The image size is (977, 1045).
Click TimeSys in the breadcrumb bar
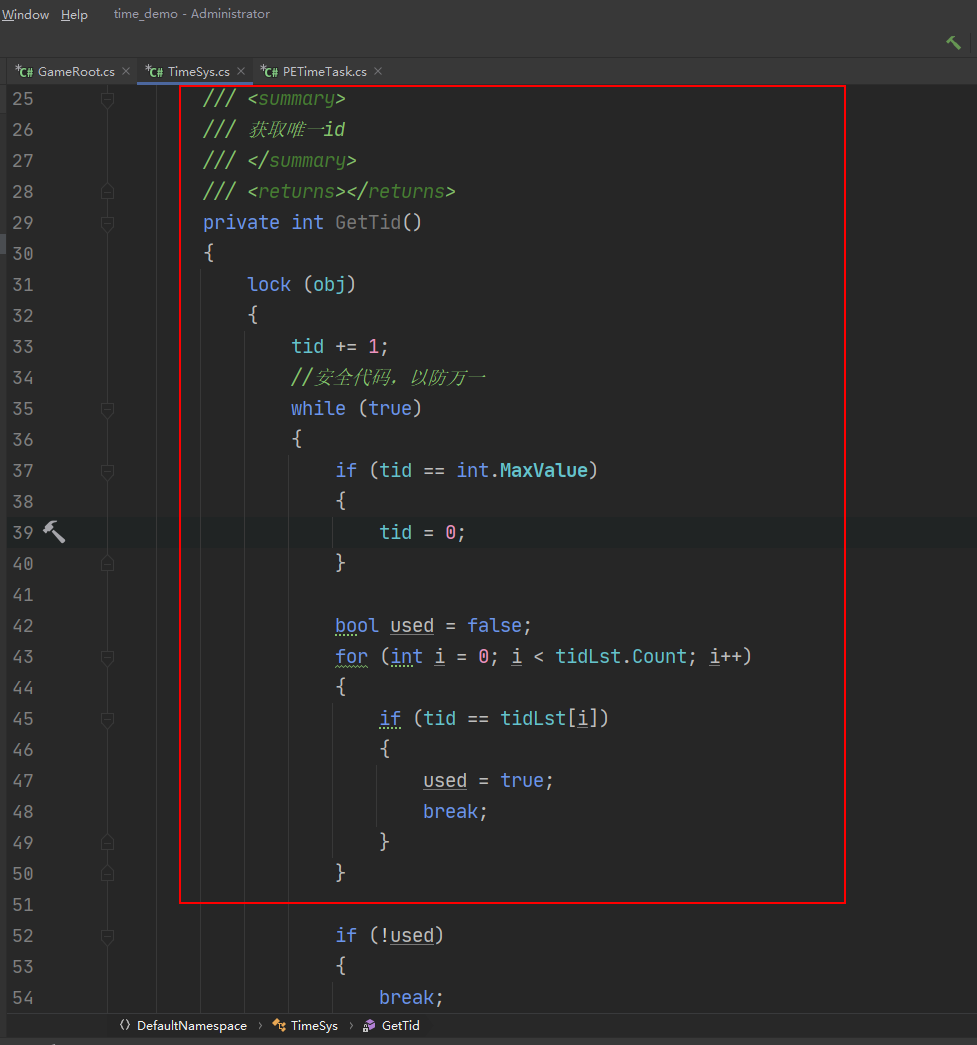click(x=315, y=1026)
